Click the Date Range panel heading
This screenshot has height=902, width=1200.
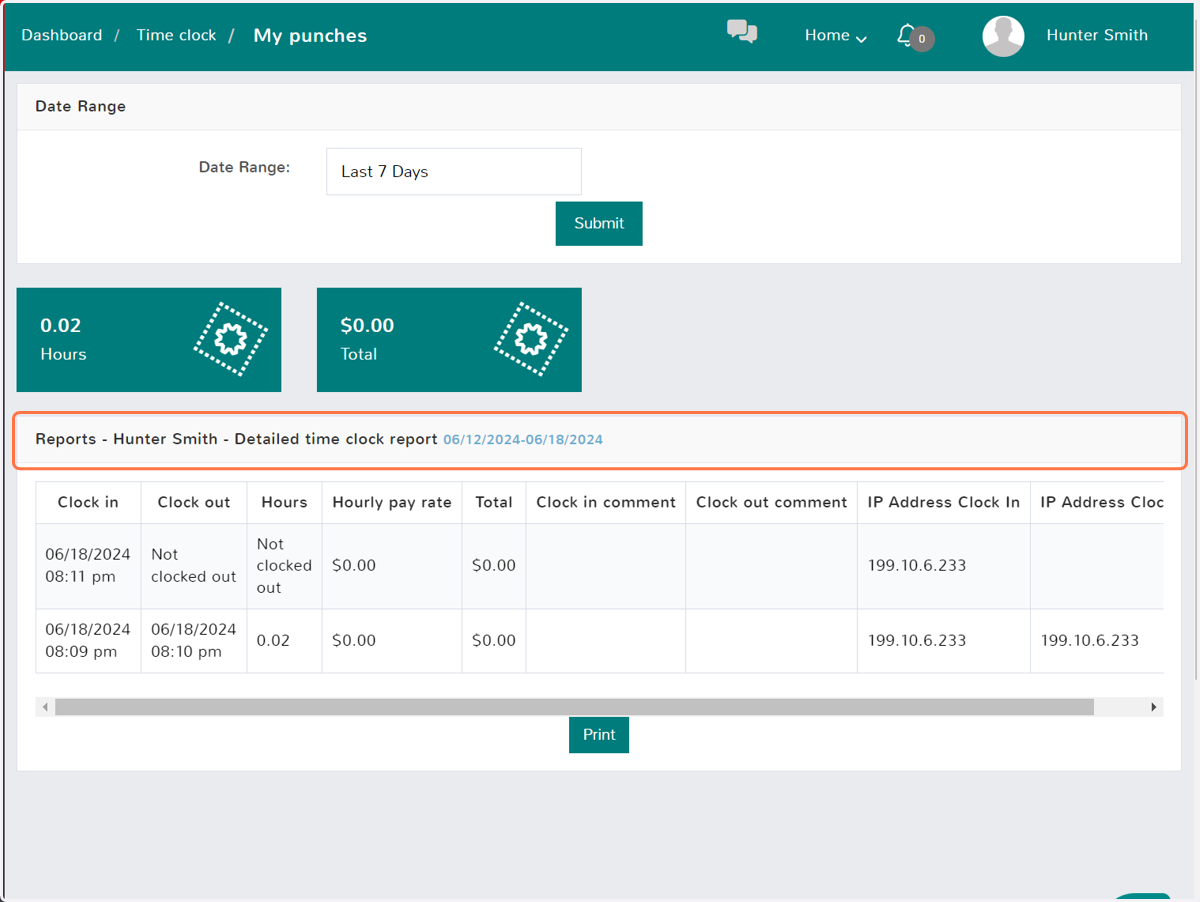(x=81, y=107)
